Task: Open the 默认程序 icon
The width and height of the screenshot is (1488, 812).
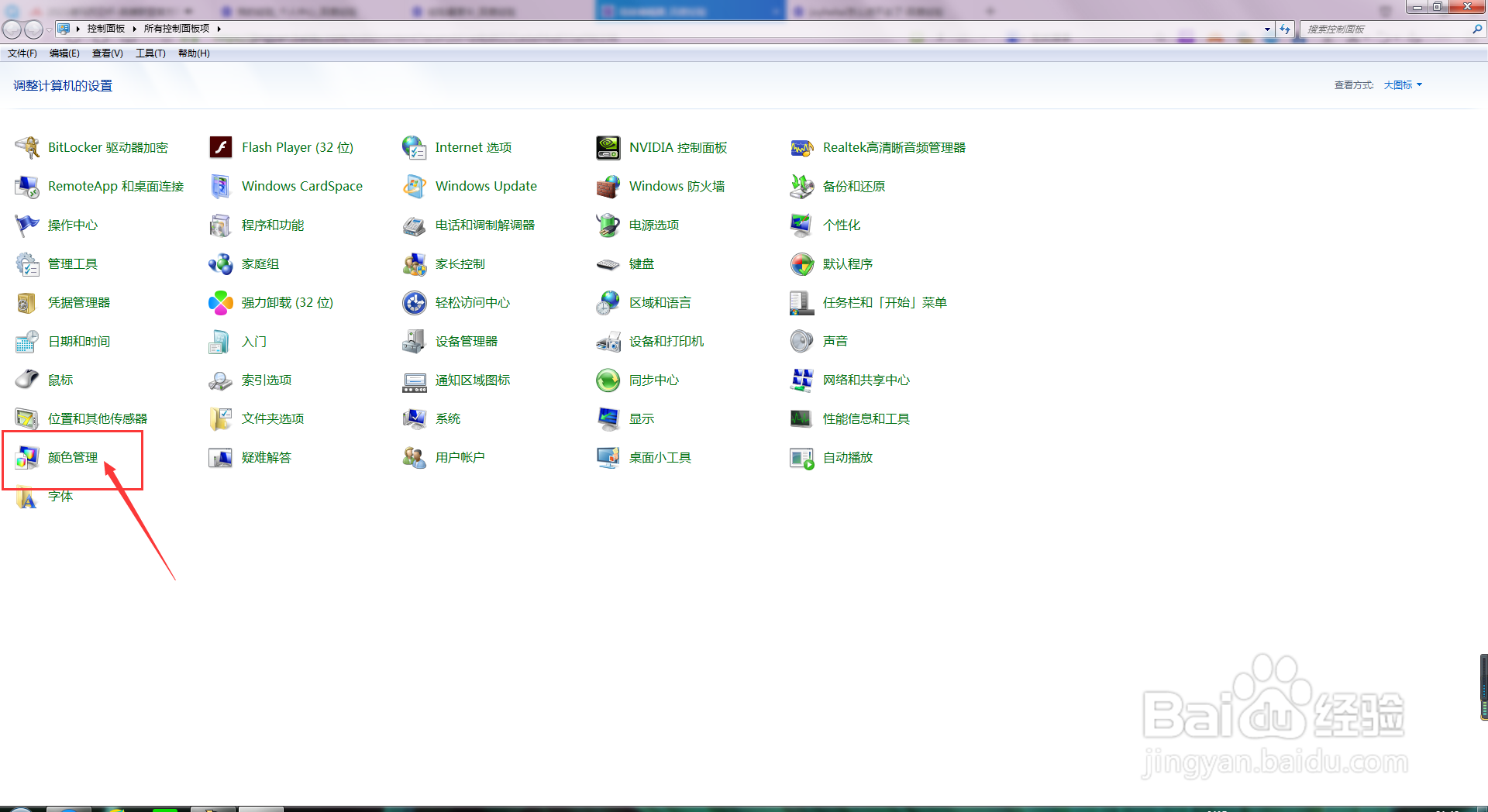Action: 802,263
